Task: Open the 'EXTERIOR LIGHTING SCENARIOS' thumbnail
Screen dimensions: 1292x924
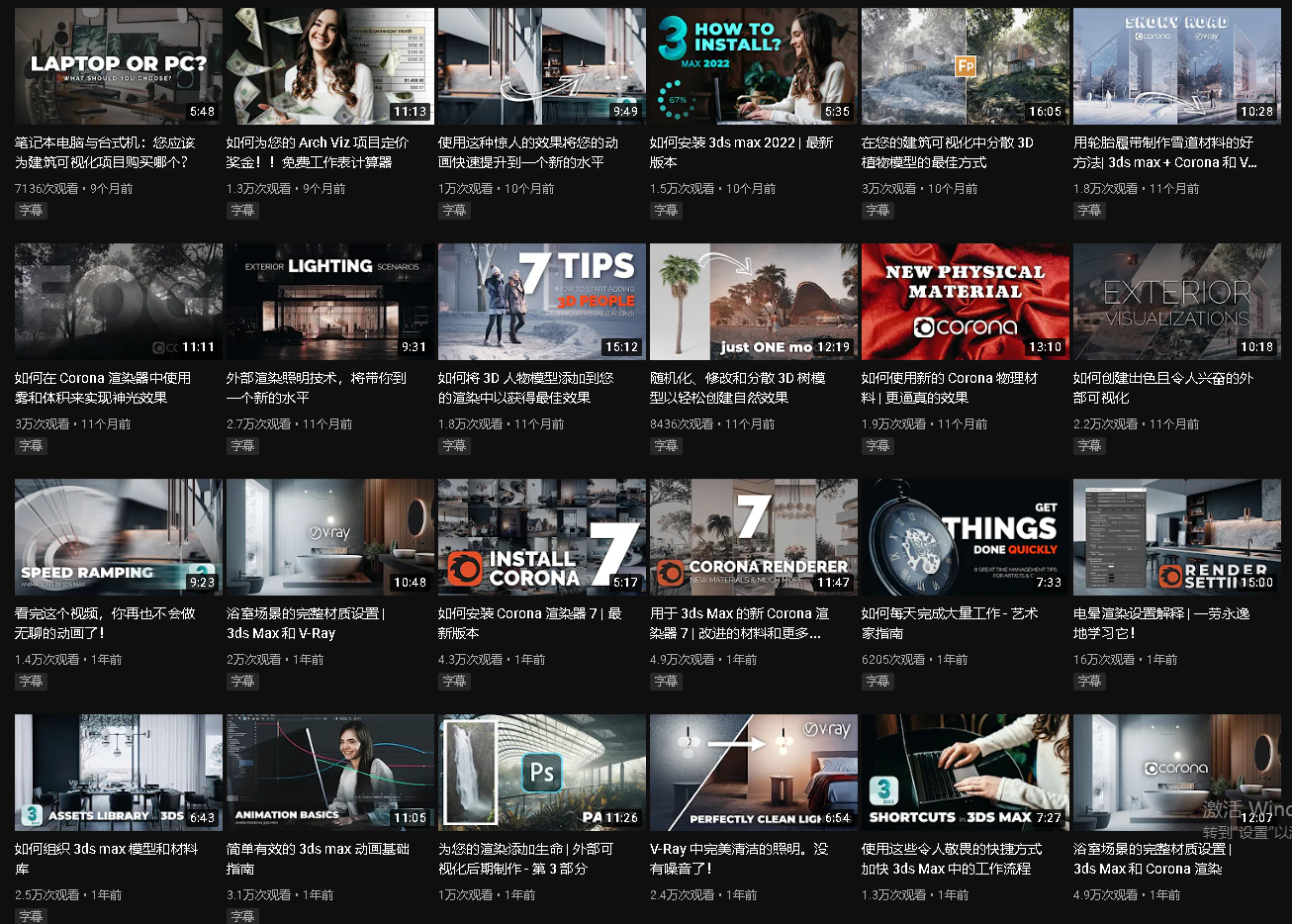Action: tap(329, 302)
